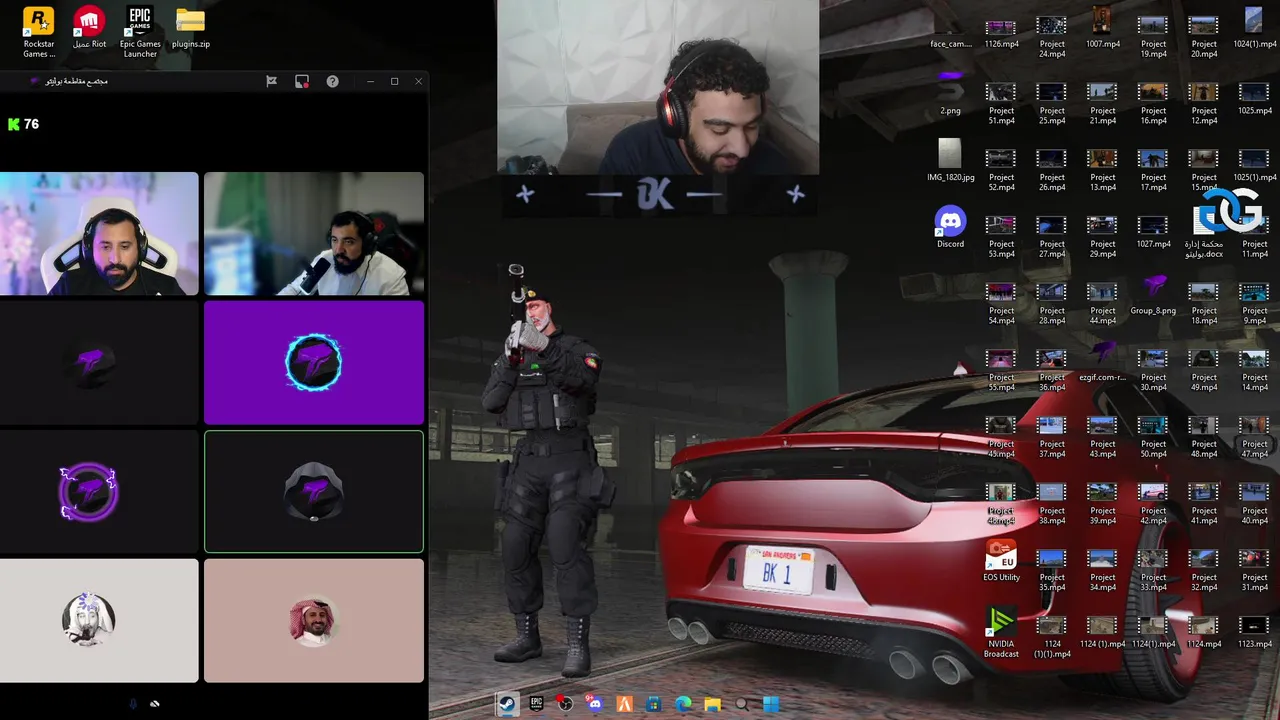Select the IMG_1820.jpg desktop file
The width and height of the screenshot is (1280, 720).
(950, 161)
